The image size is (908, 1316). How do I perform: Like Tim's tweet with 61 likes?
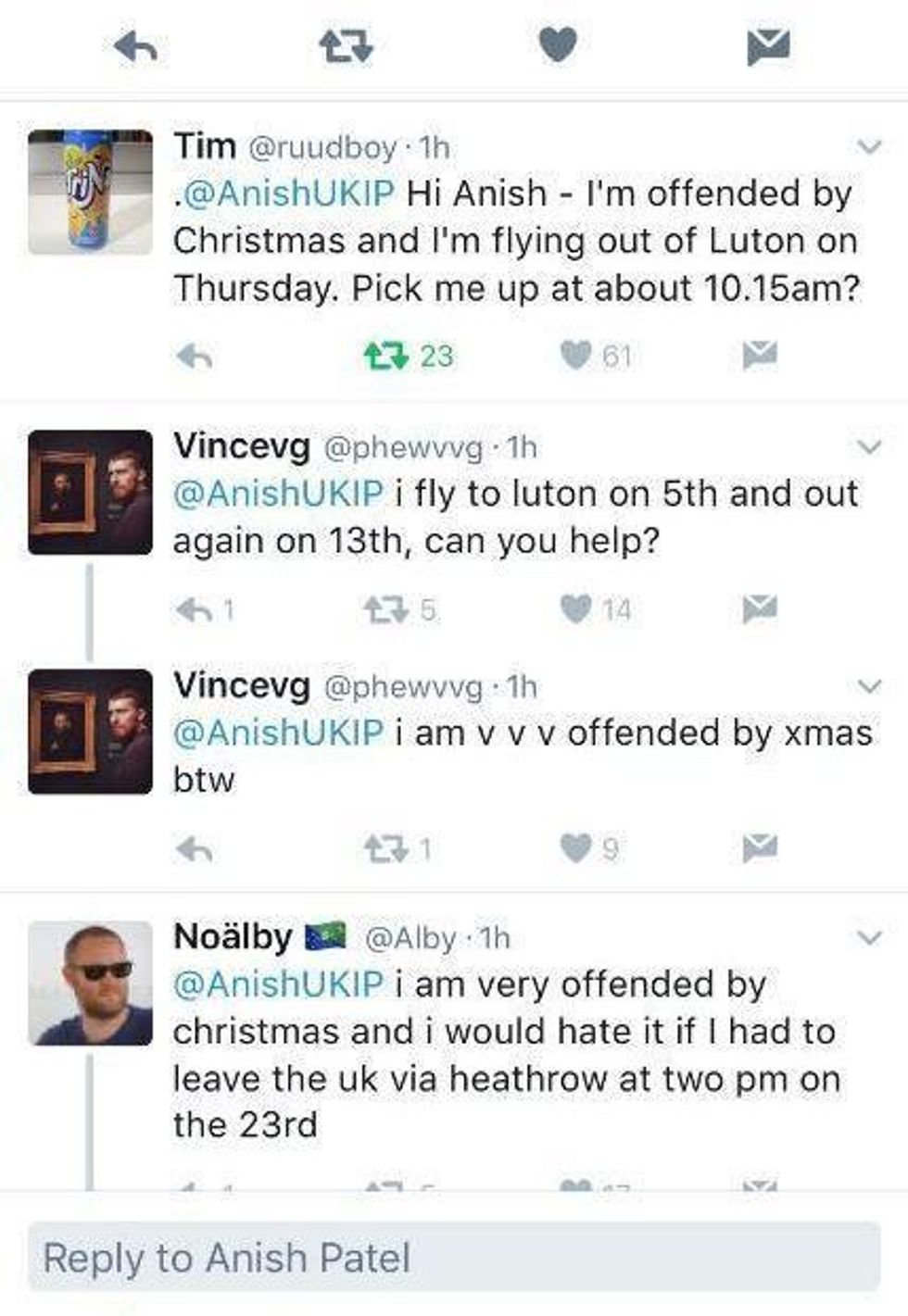(575, 355)
